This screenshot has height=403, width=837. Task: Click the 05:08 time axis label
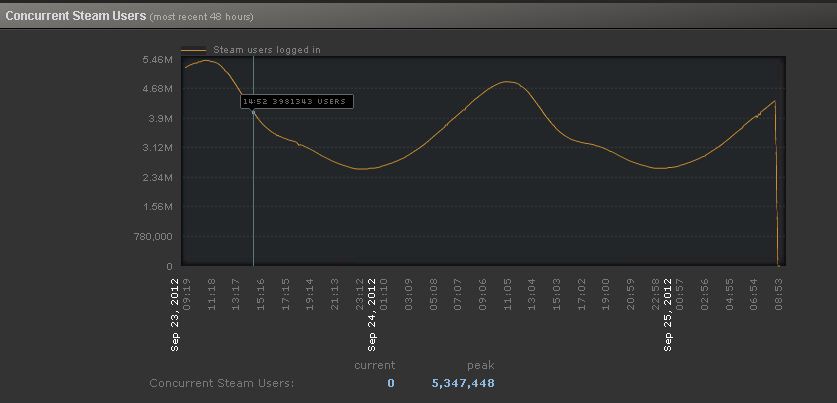pyautogui.click(x=433, y=294)
